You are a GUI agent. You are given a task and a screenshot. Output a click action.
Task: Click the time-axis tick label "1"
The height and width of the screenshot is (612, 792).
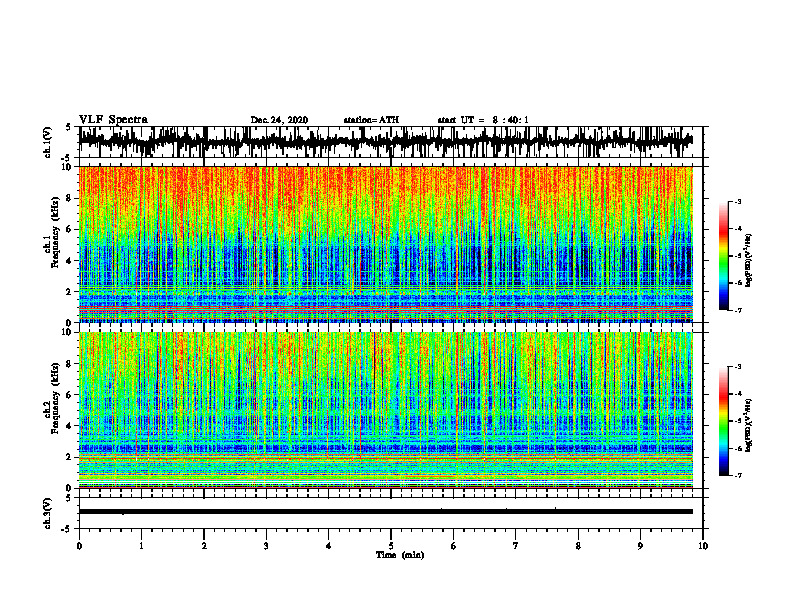click(141, 546)
